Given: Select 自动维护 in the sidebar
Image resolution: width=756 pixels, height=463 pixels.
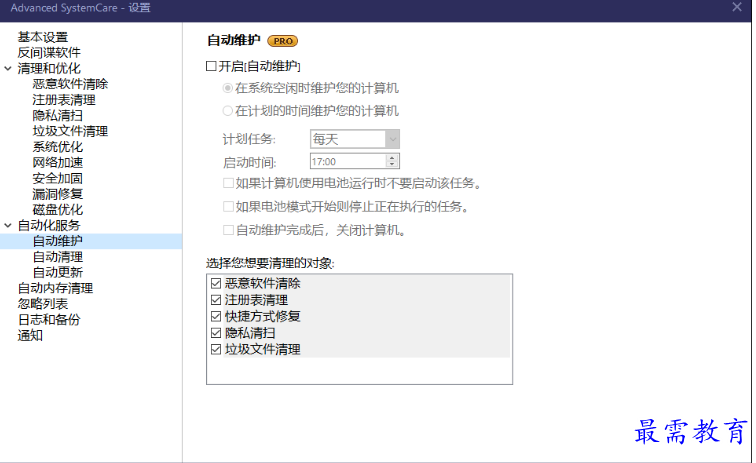Looking at the screenshot, I should (x=58, y=241).
